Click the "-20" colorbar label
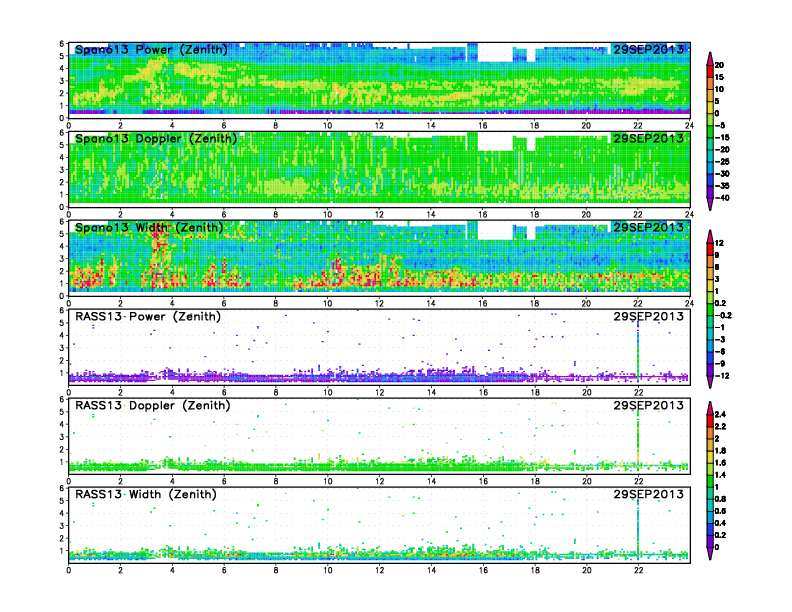The height and width of the screenshot is (612, 792). click(x=722, y=150)
